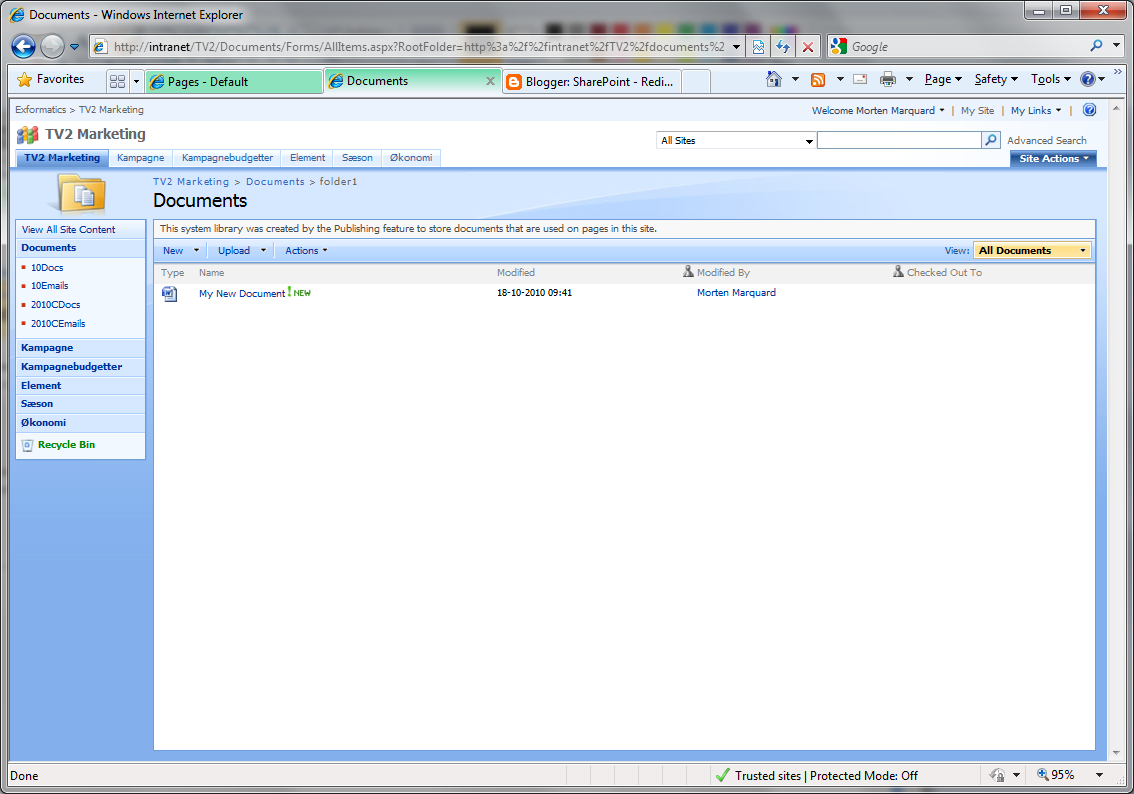Click the RSS feeds icon
The image size is (1134, 794).
[818, 80]
